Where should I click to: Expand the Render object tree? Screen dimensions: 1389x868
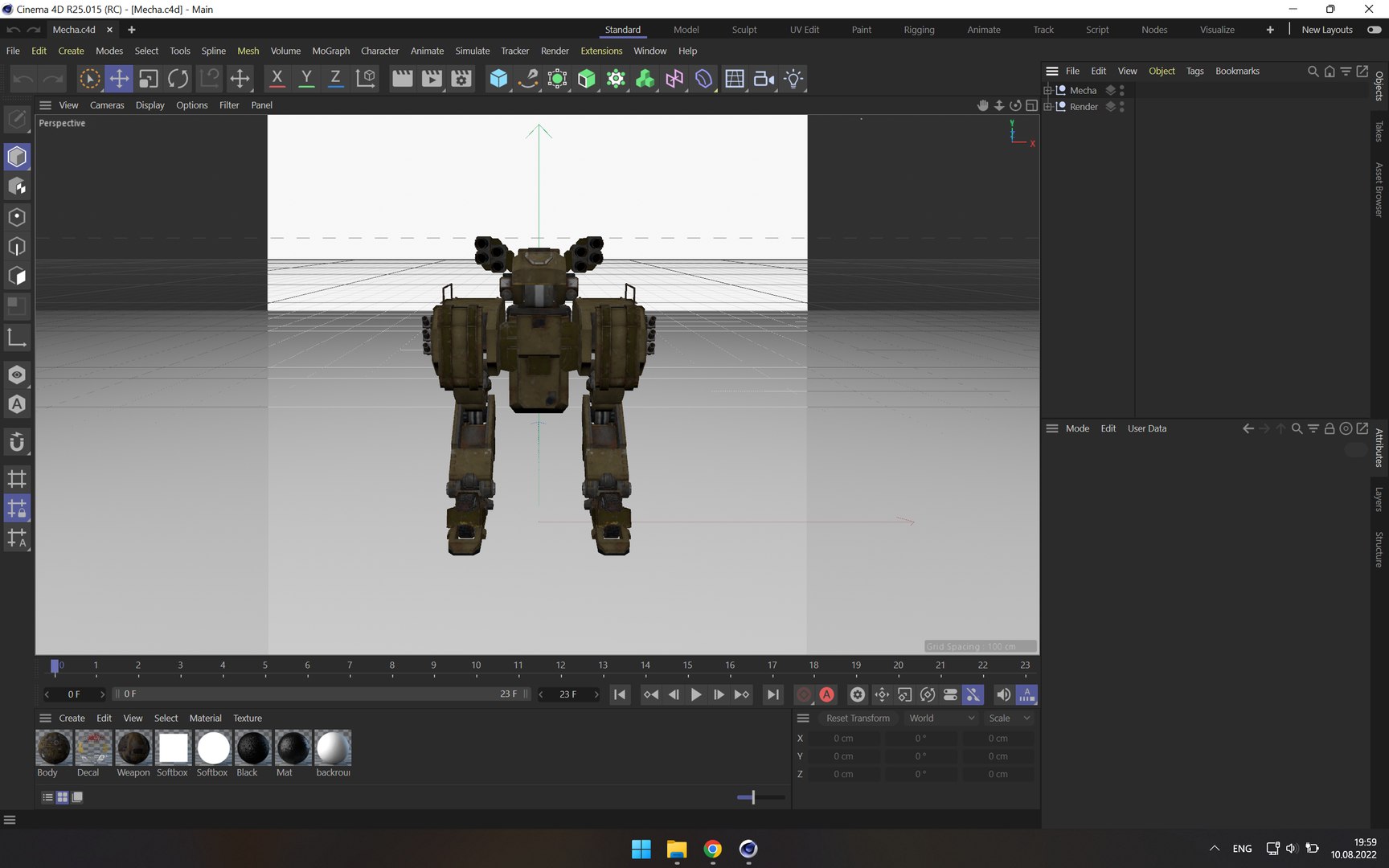coord(1047,106)
